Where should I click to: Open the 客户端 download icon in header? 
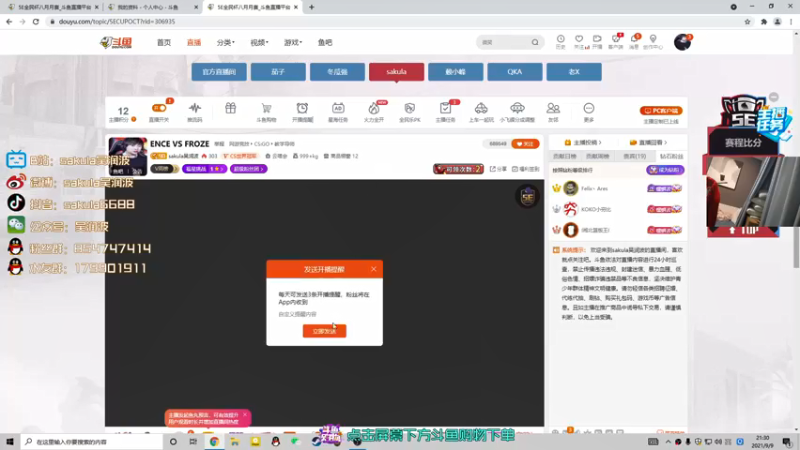(x=616, y=39)
